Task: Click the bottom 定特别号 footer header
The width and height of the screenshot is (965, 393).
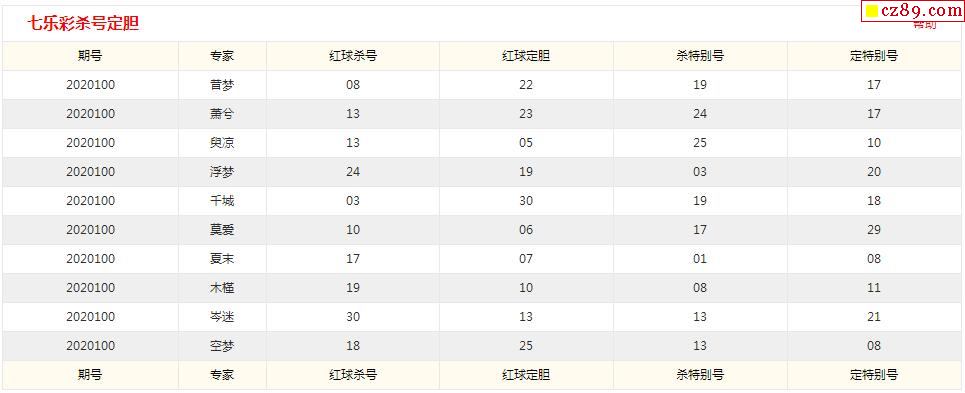Action: point(874,375)
